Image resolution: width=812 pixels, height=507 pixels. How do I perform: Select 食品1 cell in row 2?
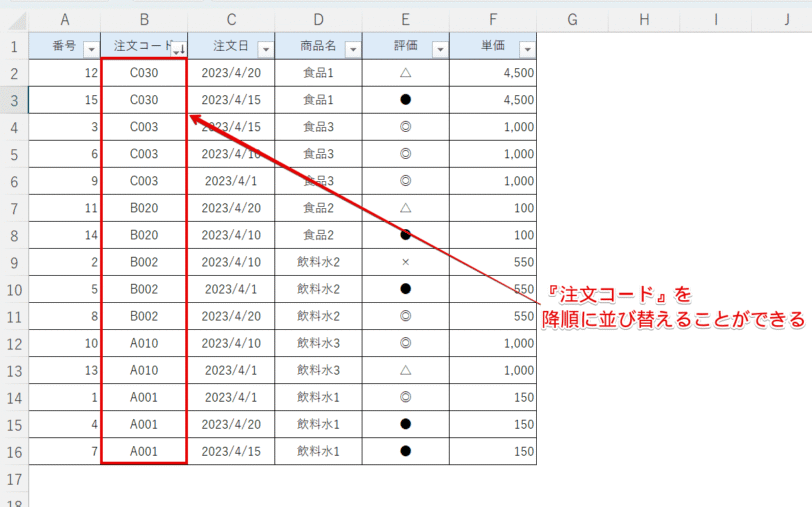[x=318, y=73]
